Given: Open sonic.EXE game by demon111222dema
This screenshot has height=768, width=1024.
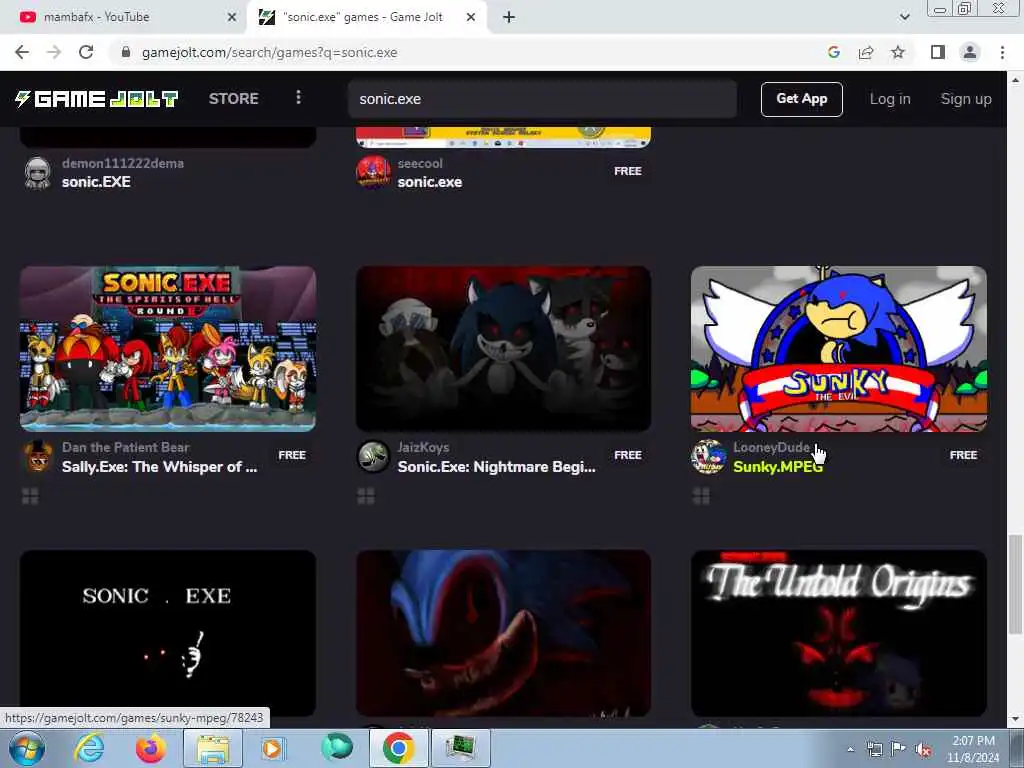Looking at the screenshot, I should 96,182.
